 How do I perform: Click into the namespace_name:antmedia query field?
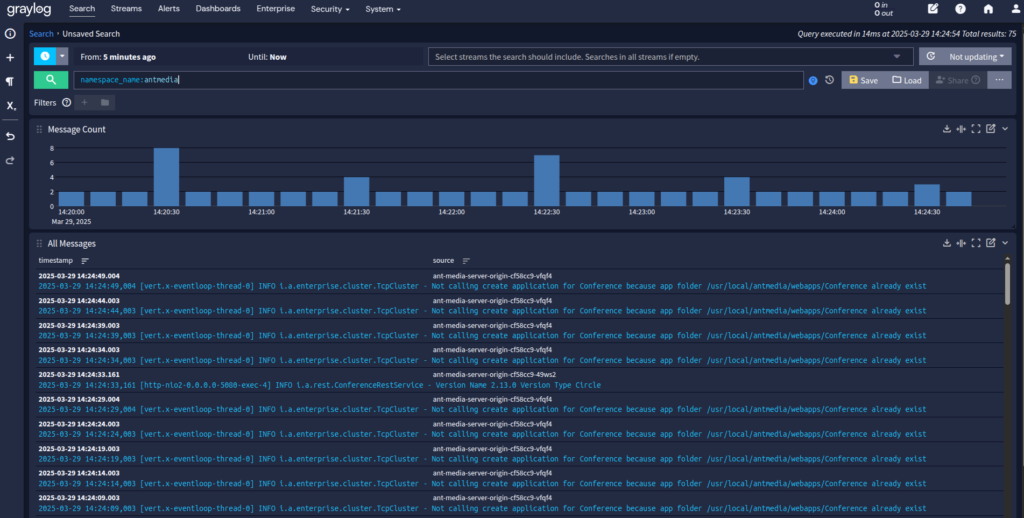pyautogui.click(x=438, y=80)
